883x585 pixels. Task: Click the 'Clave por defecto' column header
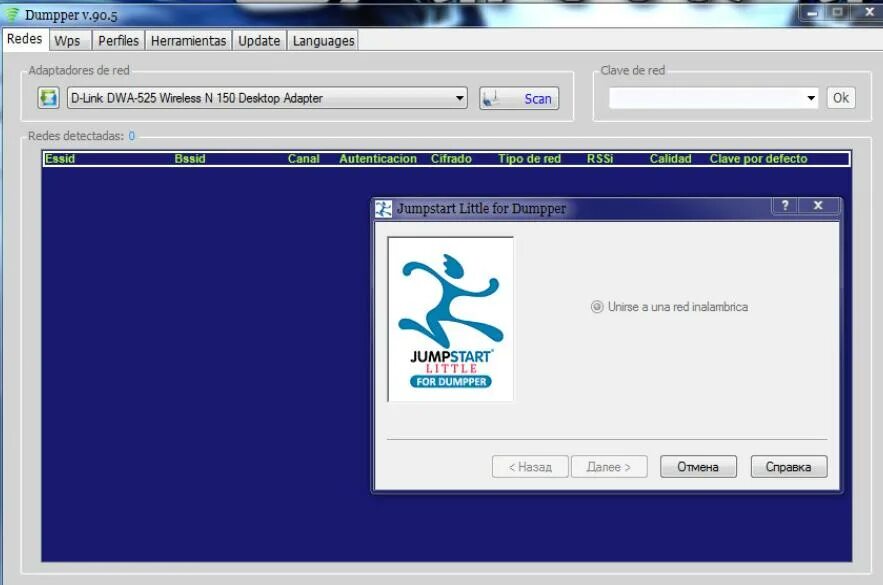pyautogui.click(x=758, y=159)
